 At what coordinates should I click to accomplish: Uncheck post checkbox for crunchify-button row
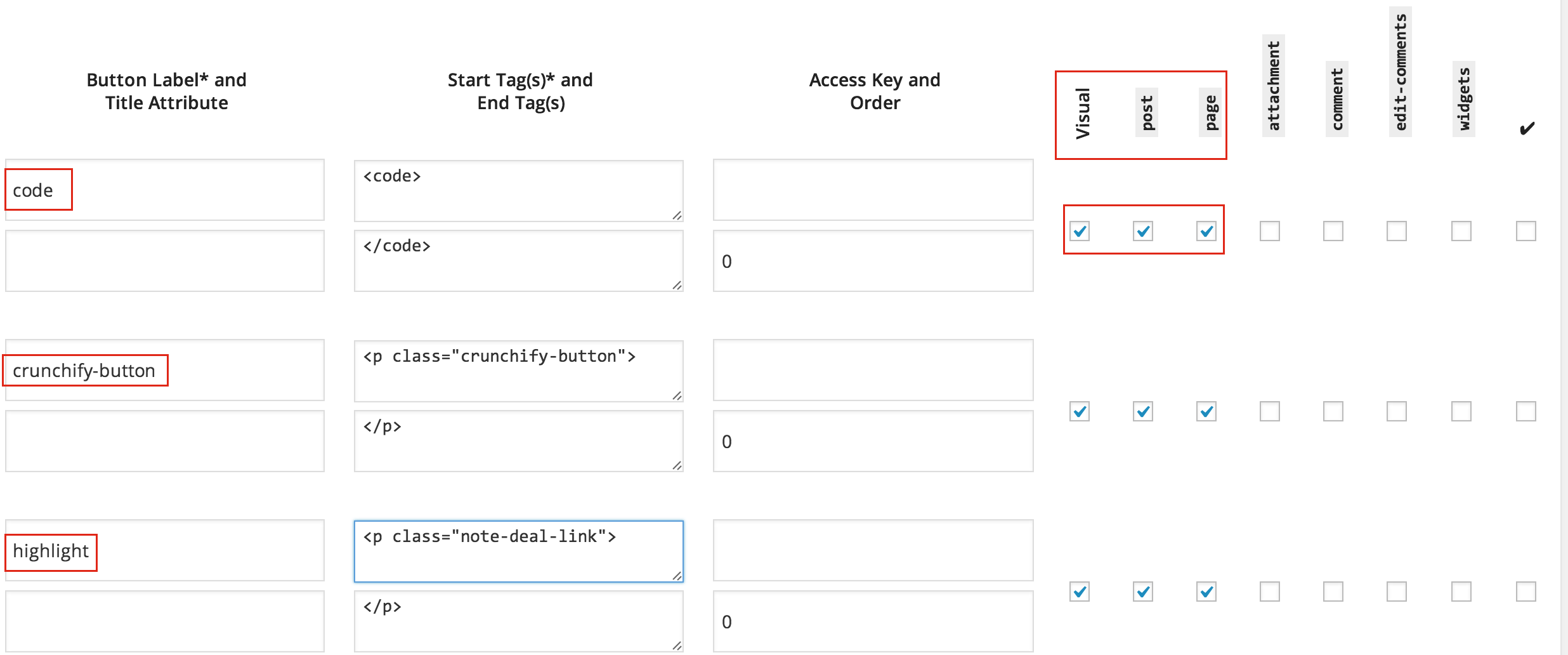click(1143, 411)
